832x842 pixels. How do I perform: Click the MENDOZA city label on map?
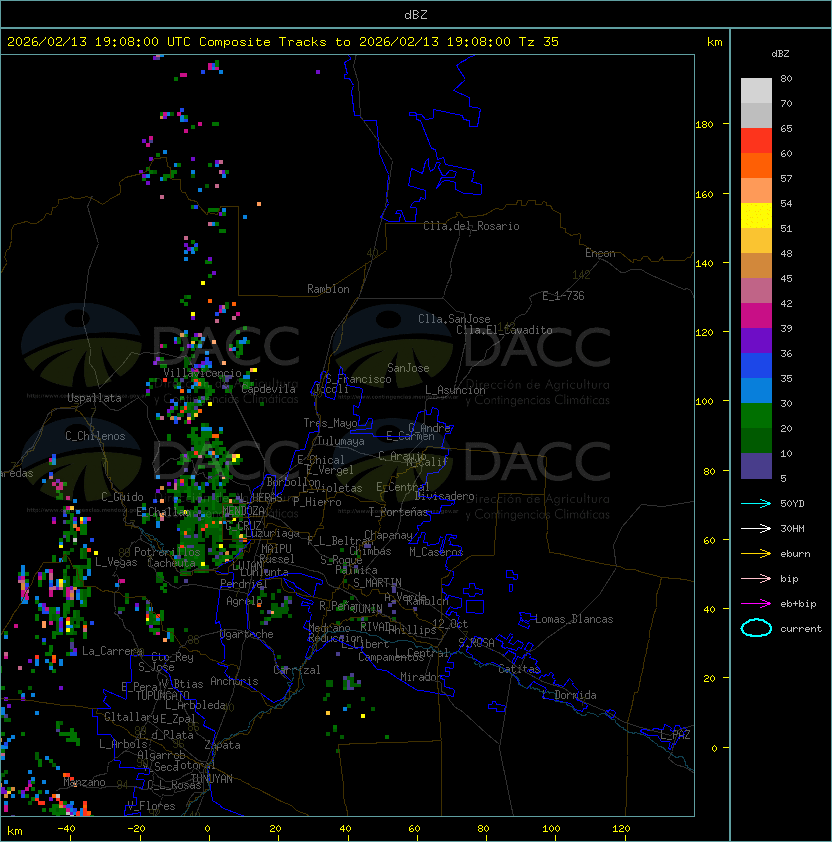[x=243, y=510]
